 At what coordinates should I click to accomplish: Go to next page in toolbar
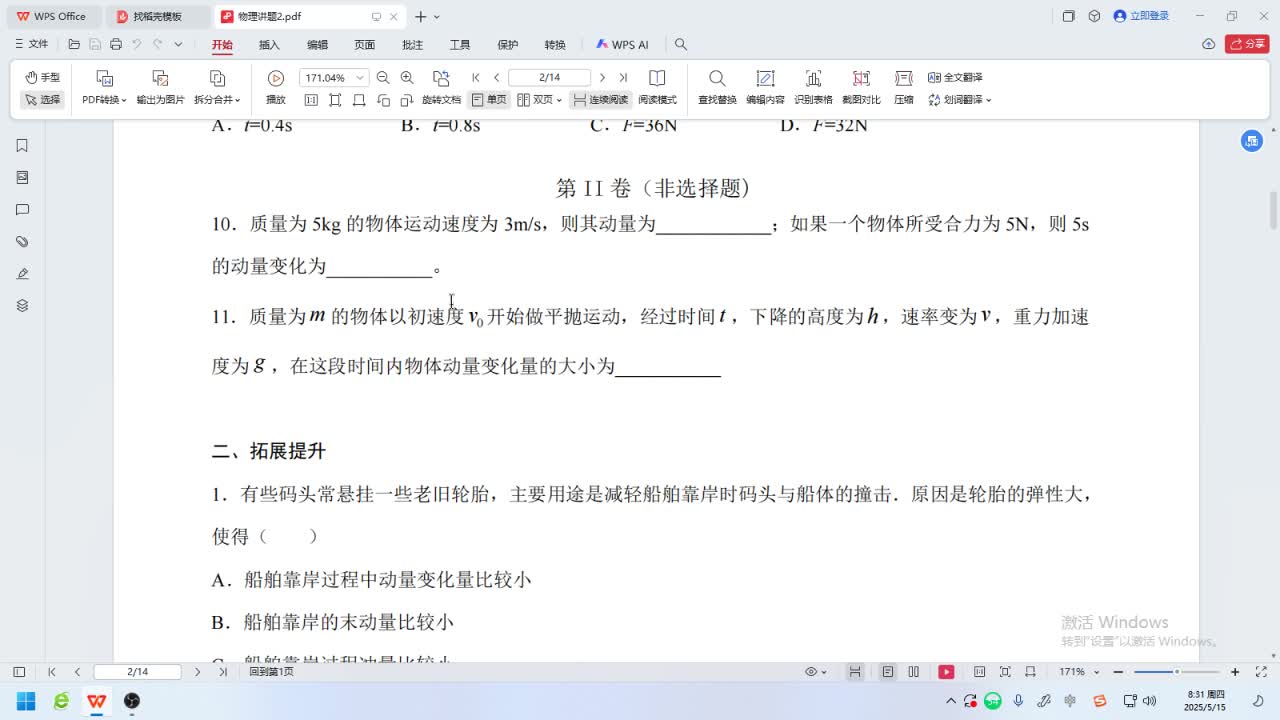[602, 77]
